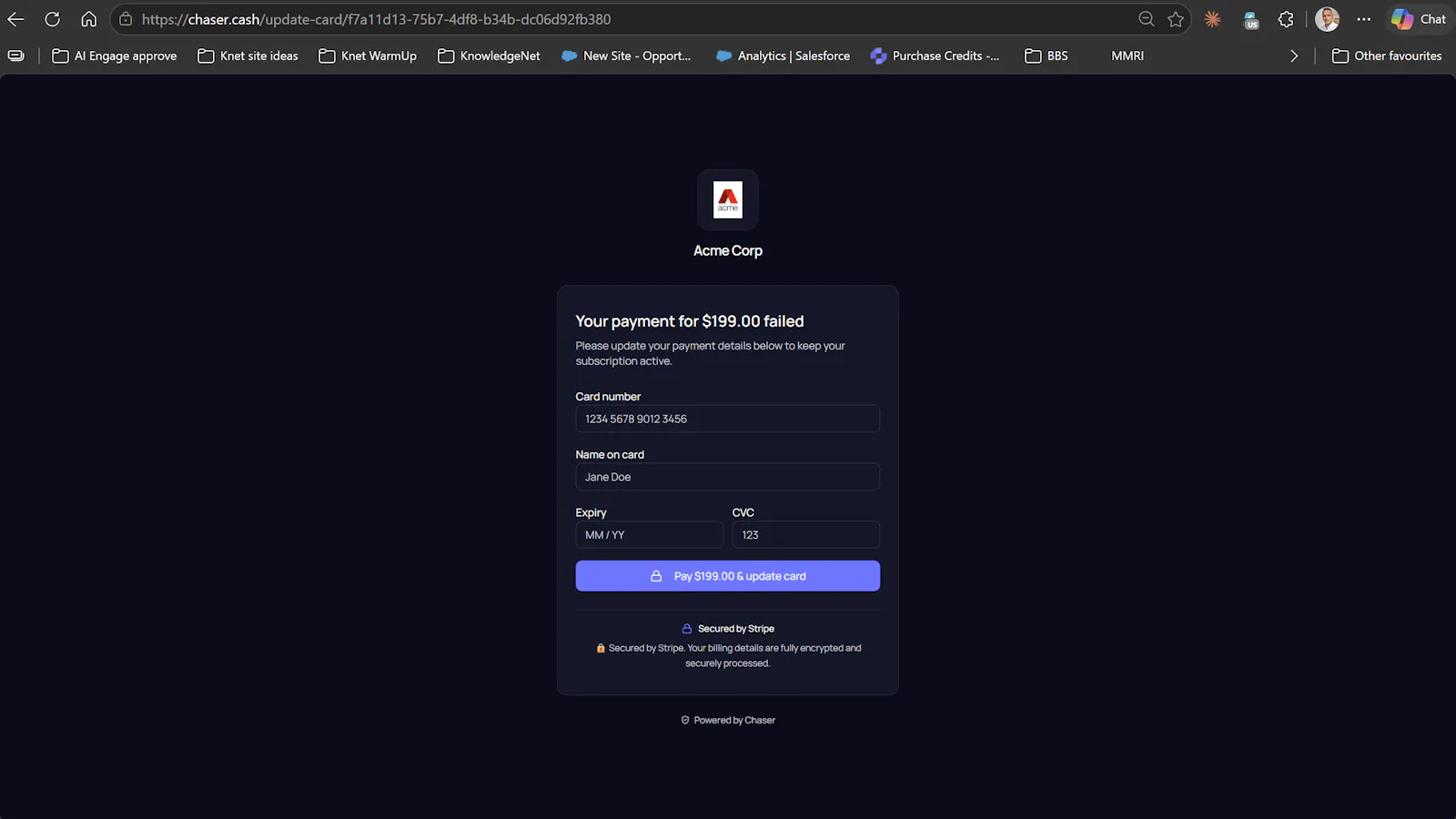Image resolution: width=1456 pixels, height=819 pixels.
Task: Open the zoom magnifier icon in address bar
Action: (x=1147, y=19)
